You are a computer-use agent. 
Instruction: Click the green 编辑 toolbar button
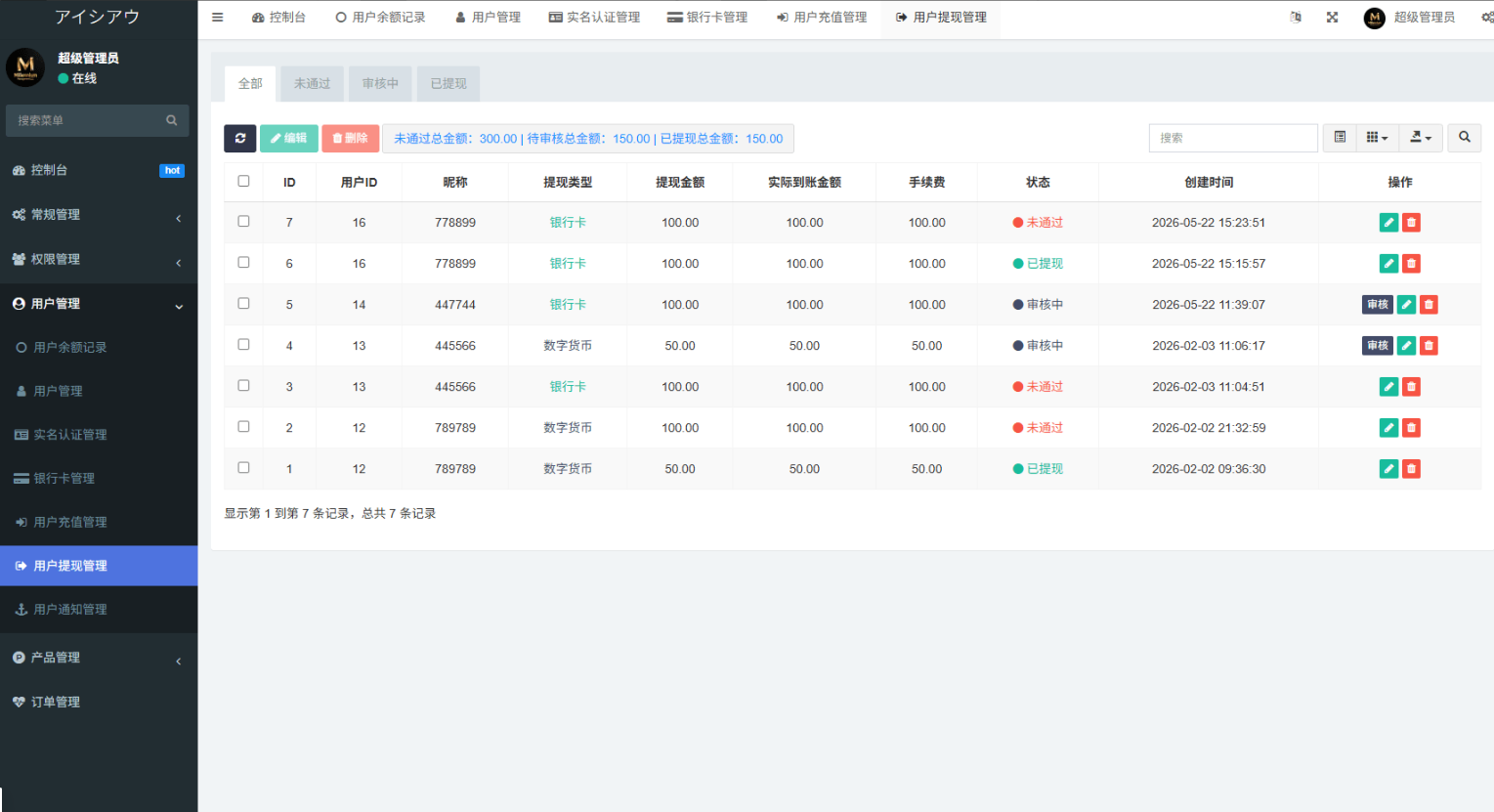pos(289,139)
